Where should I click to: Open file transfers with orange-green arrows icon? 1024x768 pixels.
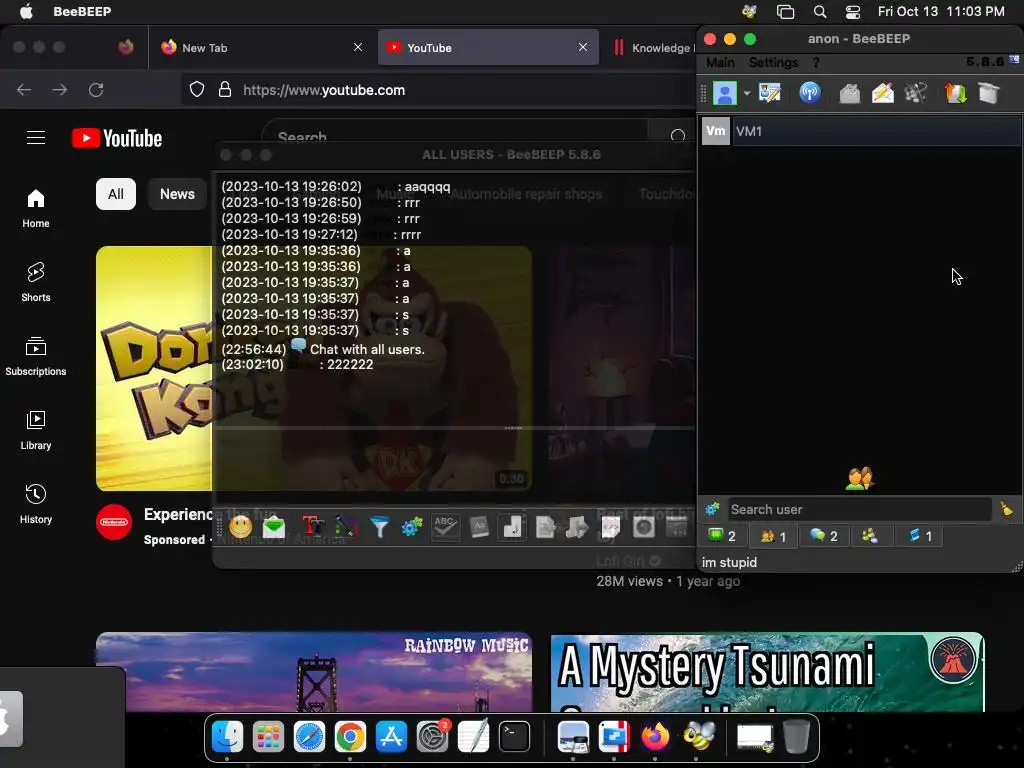pos(955,93)
